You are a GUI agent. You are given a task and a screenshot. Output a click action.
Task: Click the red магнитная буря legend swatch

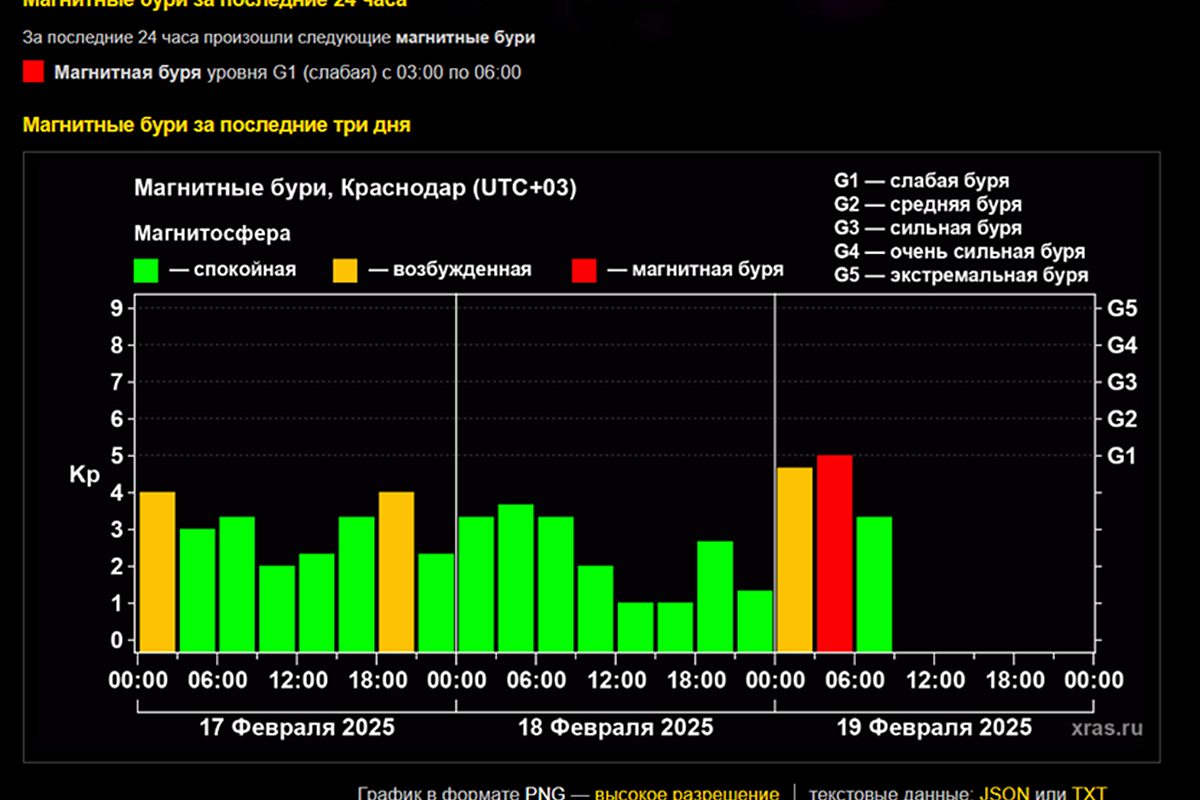click(584, 270)
